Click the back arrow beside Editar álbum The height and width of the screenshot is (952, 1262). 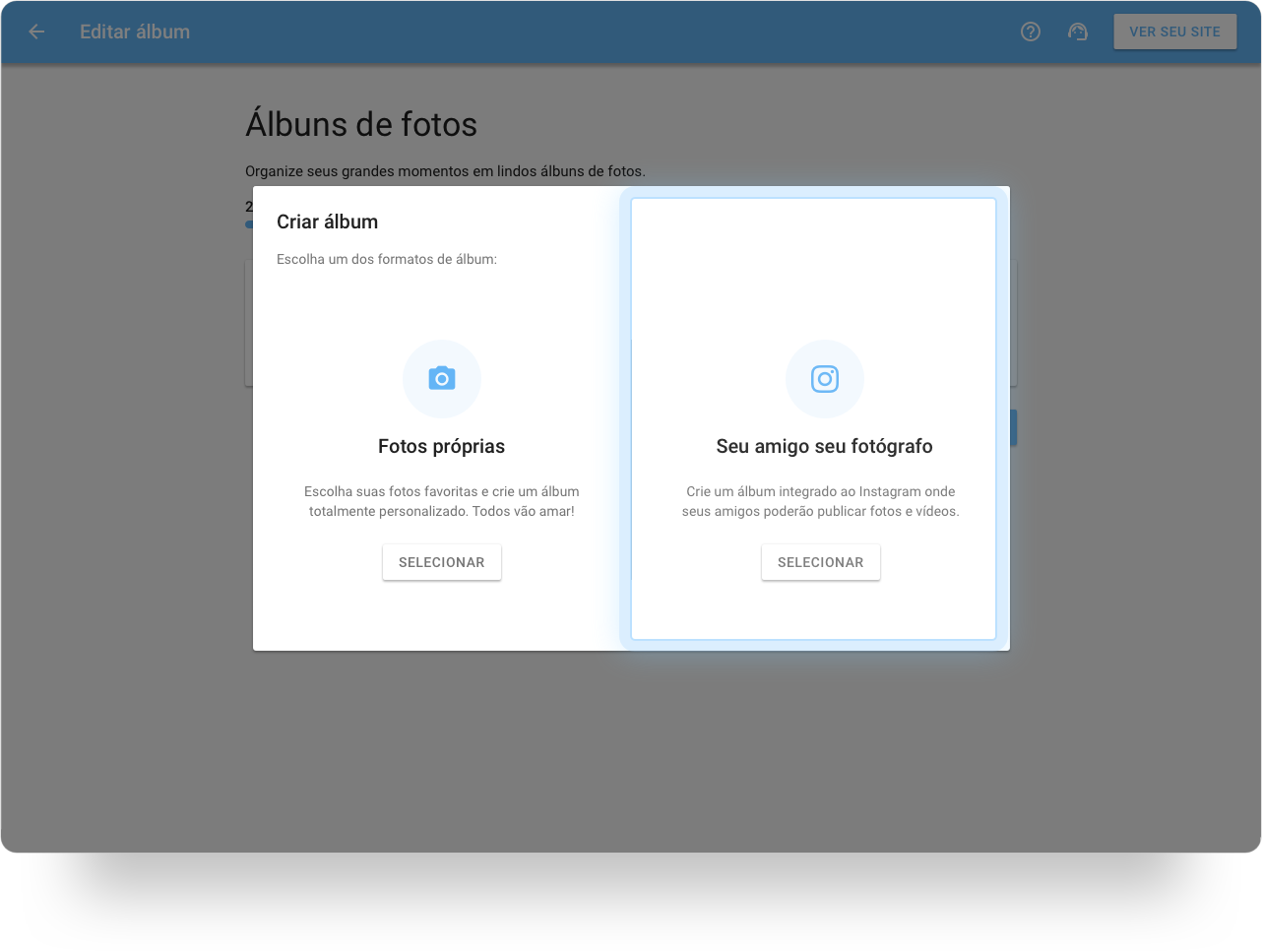click(36, 32)
